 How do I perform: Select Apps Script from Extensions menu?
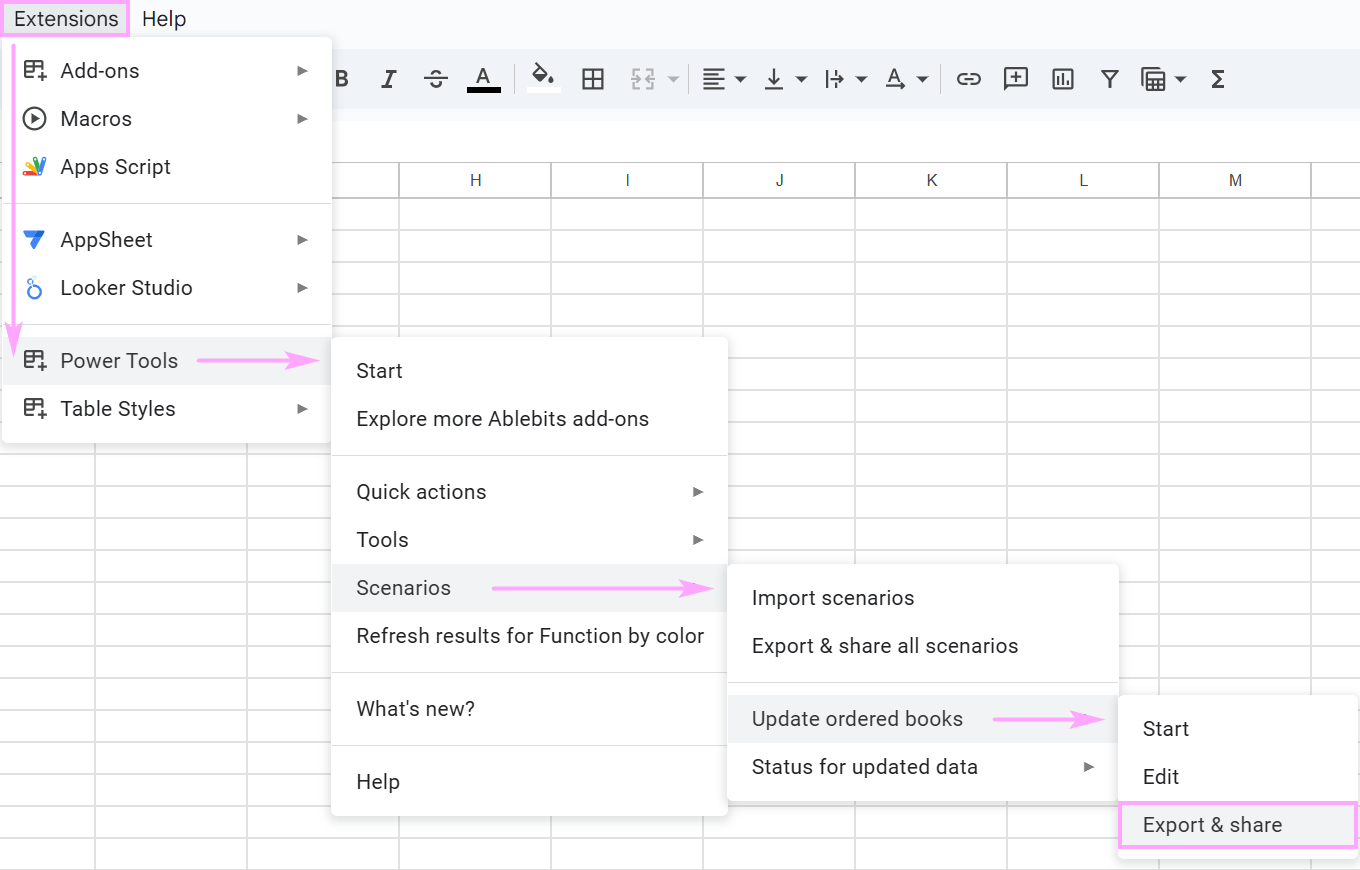[x=167, y=167]
